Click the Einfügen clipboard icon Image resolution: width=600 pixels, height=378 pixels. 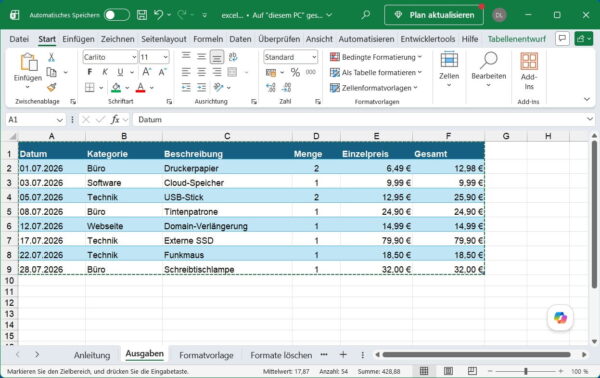pos(28,62)
